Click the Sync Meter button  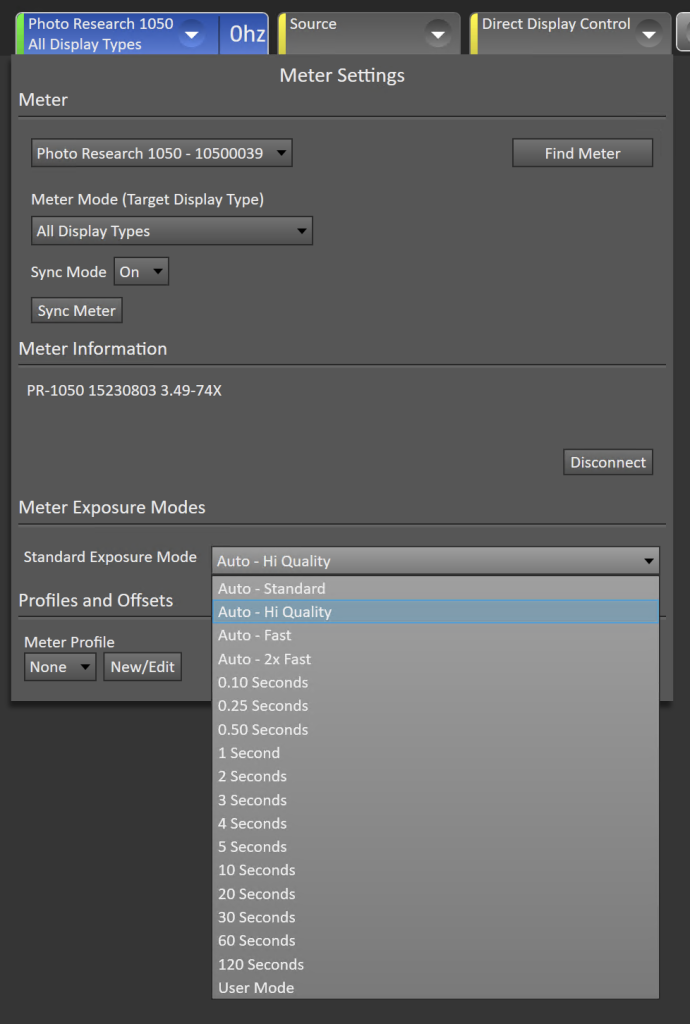pos(76,311)
